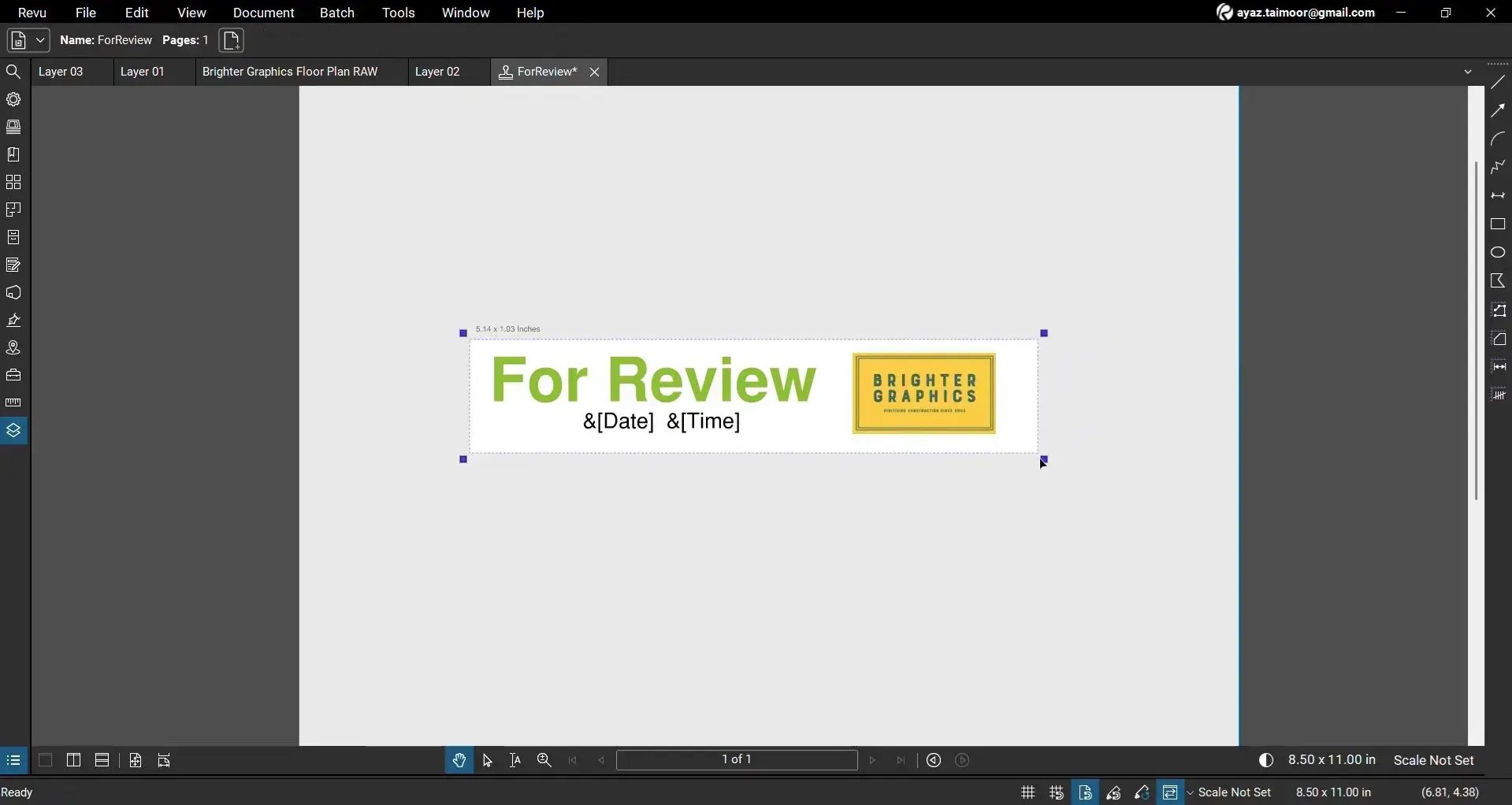Image resolution: width=1512 pixels, height=805 pixels.
Task: Select the Arc markup tool
Action: (1498, 139)
